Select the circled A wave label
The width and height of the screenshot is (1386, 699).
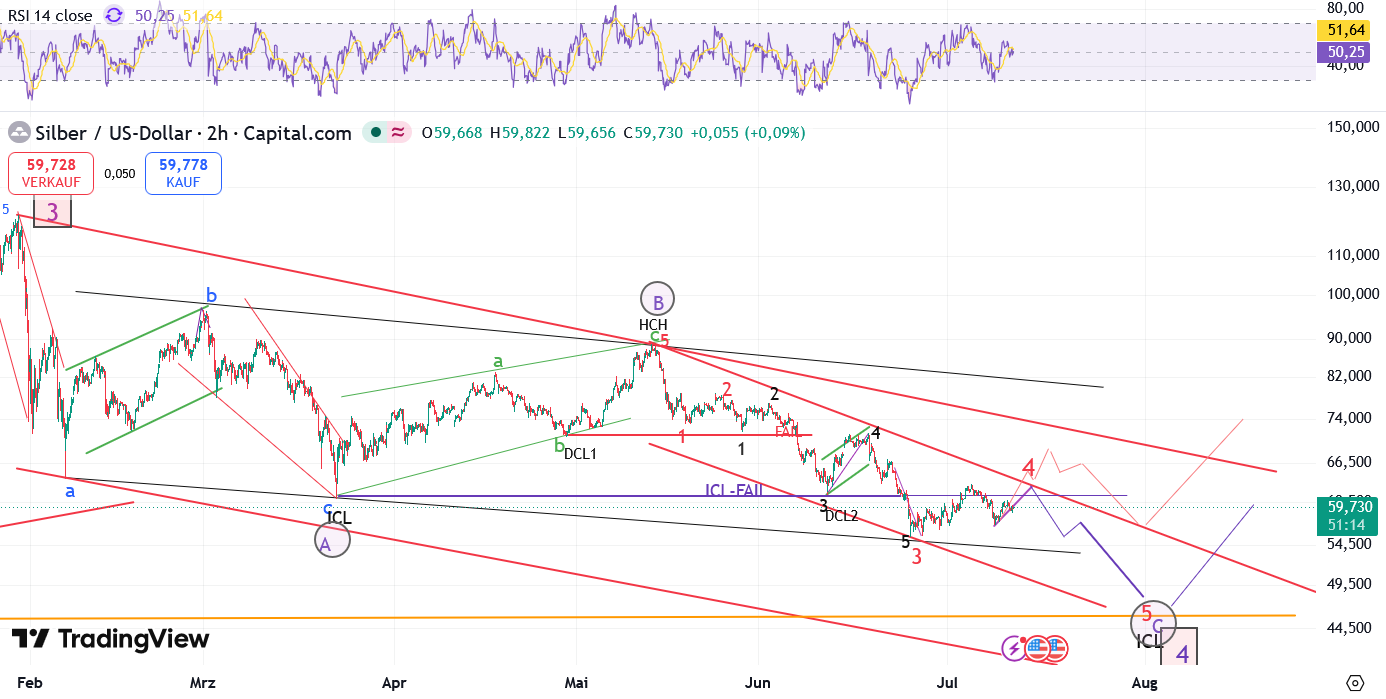(x=332, y=541)
